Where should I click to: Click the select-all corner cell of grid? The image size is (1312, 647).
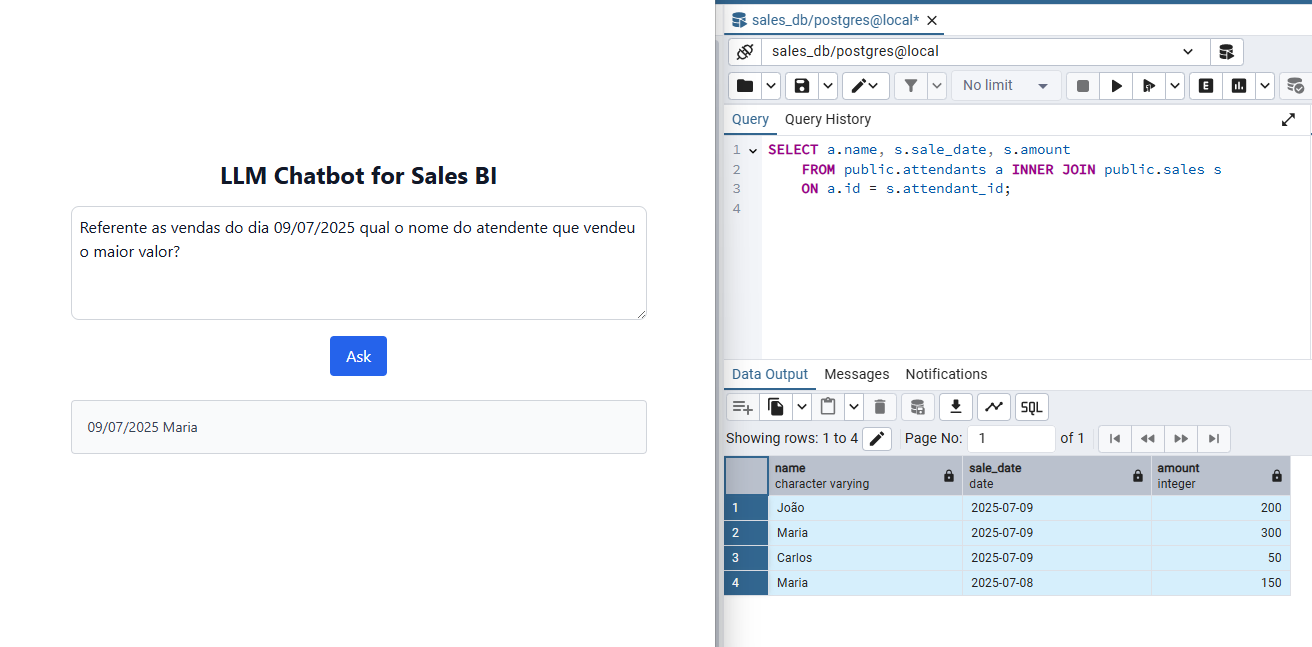click(x=746, y=476)
